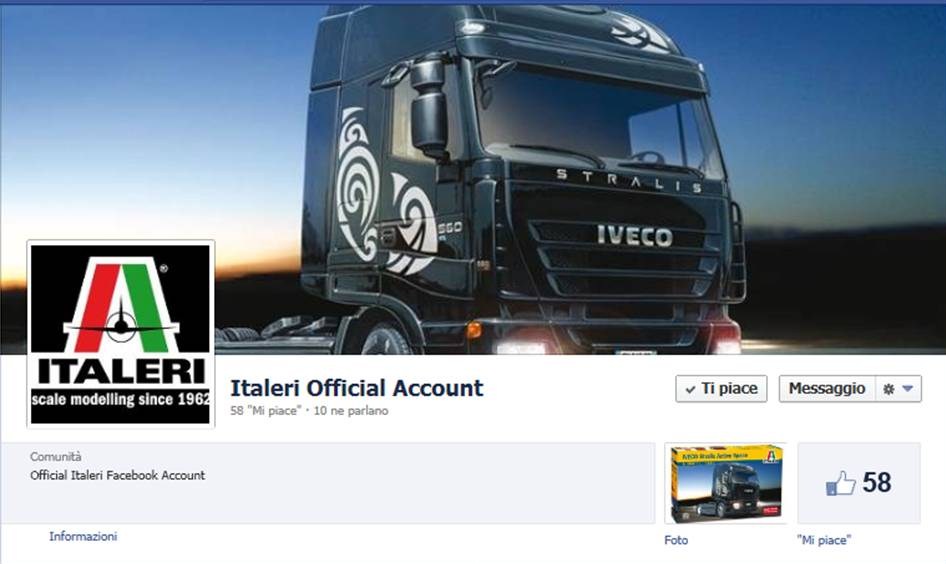Image resolution: width=946 pixels, height=564 pixels.
Task: Click the thumbs-up icon by 58
Action: click(840, 483)
